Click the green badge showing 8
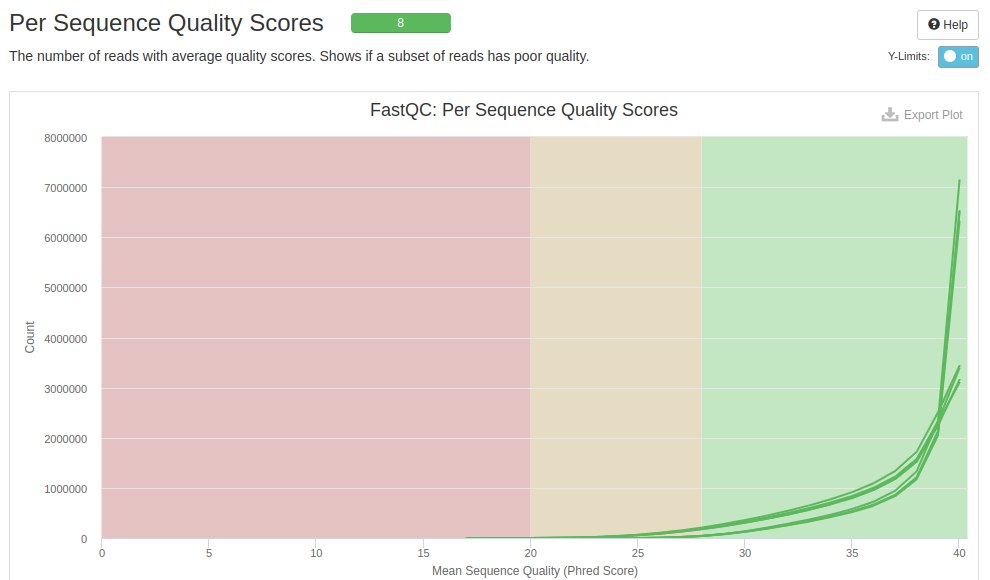The width and height of the screenshot is (990, 580). pos(400,22)
